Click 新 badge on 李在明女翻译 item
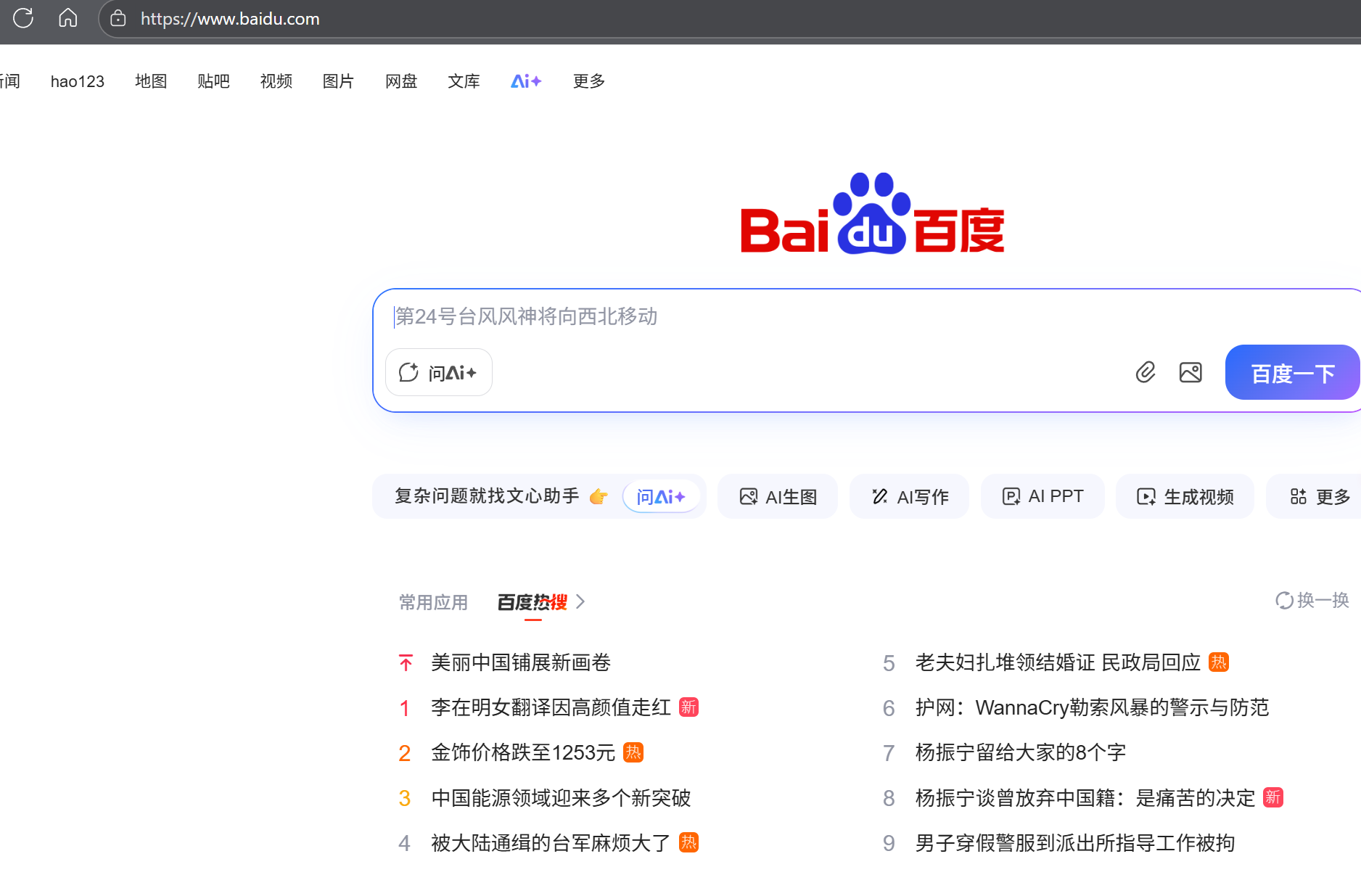Image resolution: width=1361 pixels, height=896 pixels. click(688, 707)
